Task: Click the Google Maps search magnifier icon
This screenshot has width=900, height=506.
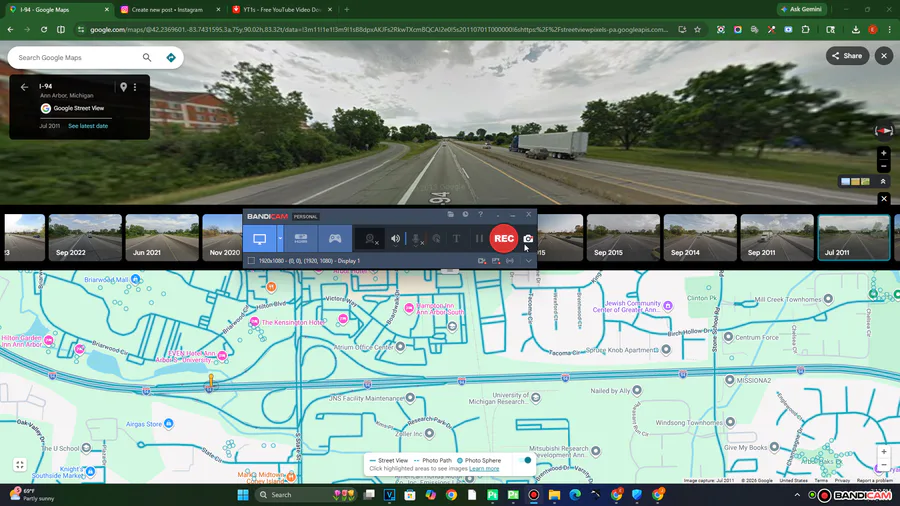Action: coord(147,57)
